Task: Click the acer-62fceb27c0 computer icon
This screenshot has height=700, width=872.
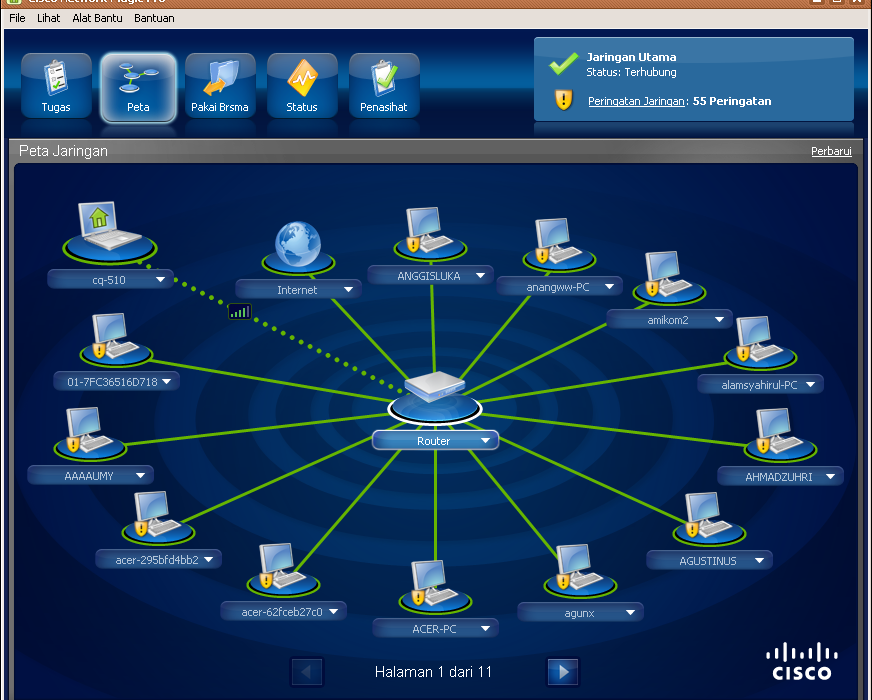Action: pos(284,569)
